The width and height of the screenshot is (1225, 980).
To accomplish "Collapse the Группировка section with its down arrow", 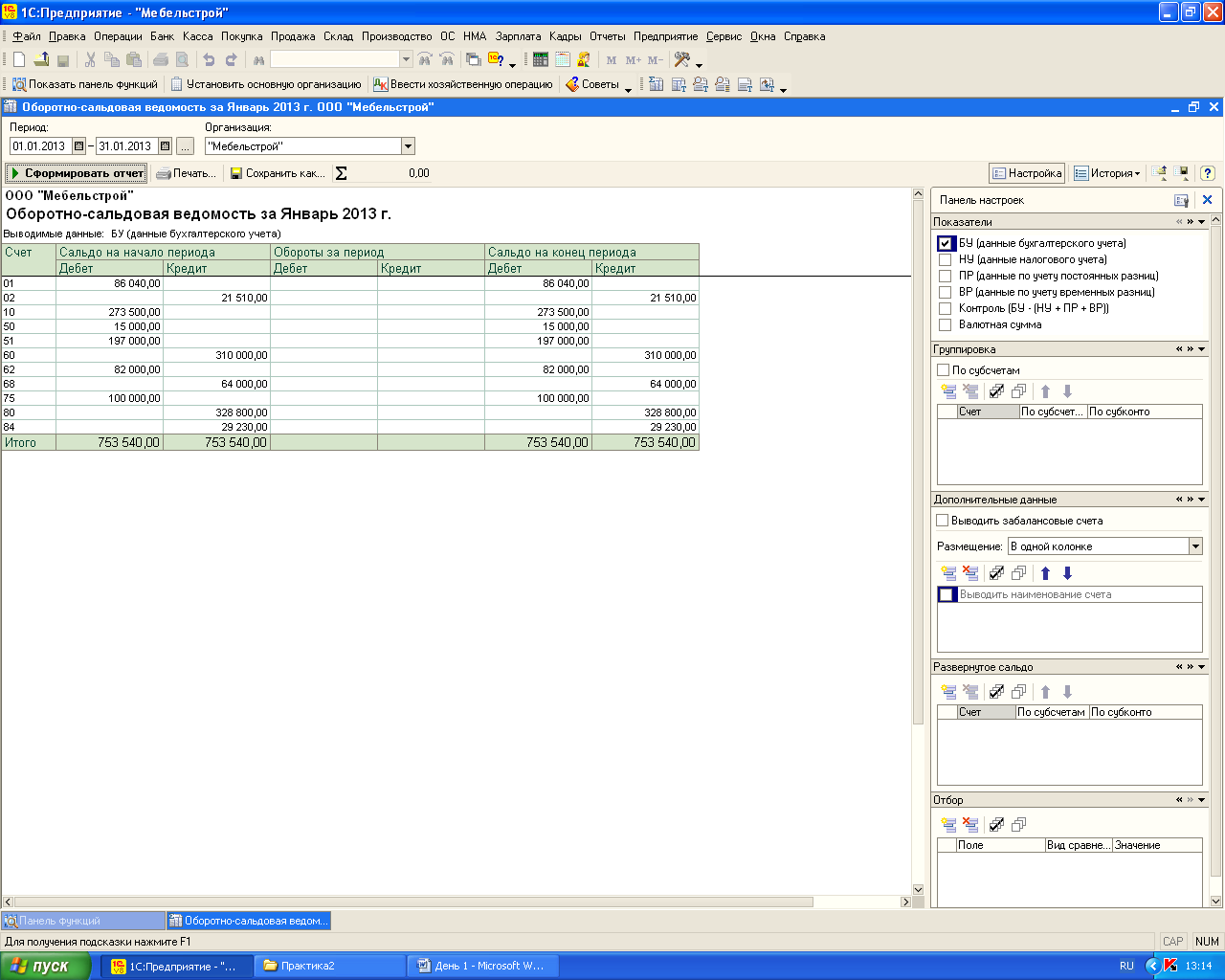I will [1202, 349].
